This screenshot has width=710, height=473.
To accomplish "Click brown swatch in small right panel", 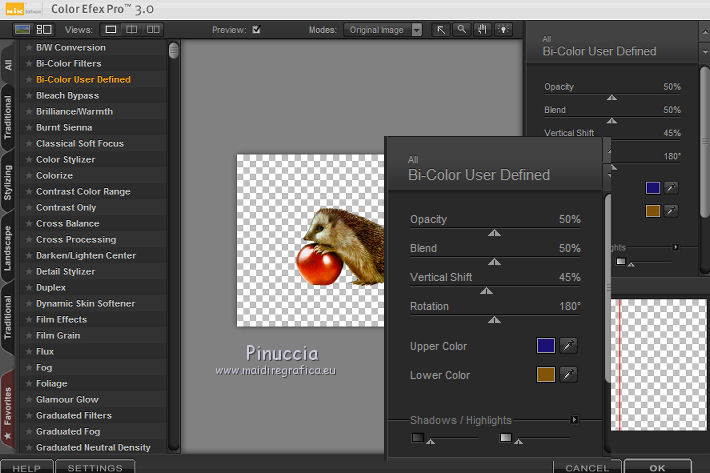I will (x=652, y=211).
